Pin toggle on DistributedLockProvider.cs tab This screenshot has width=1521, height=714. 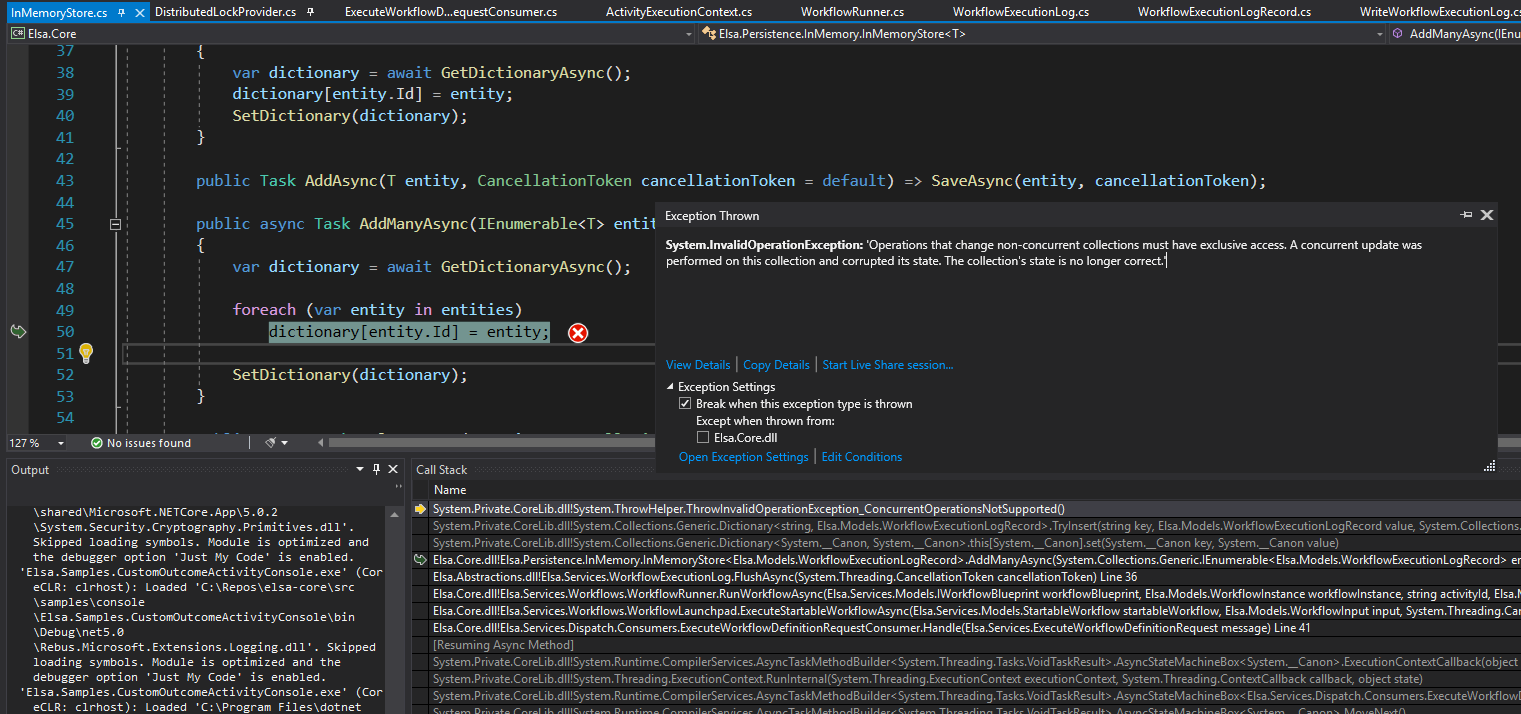pyautogui.click(x=311, y=12)
